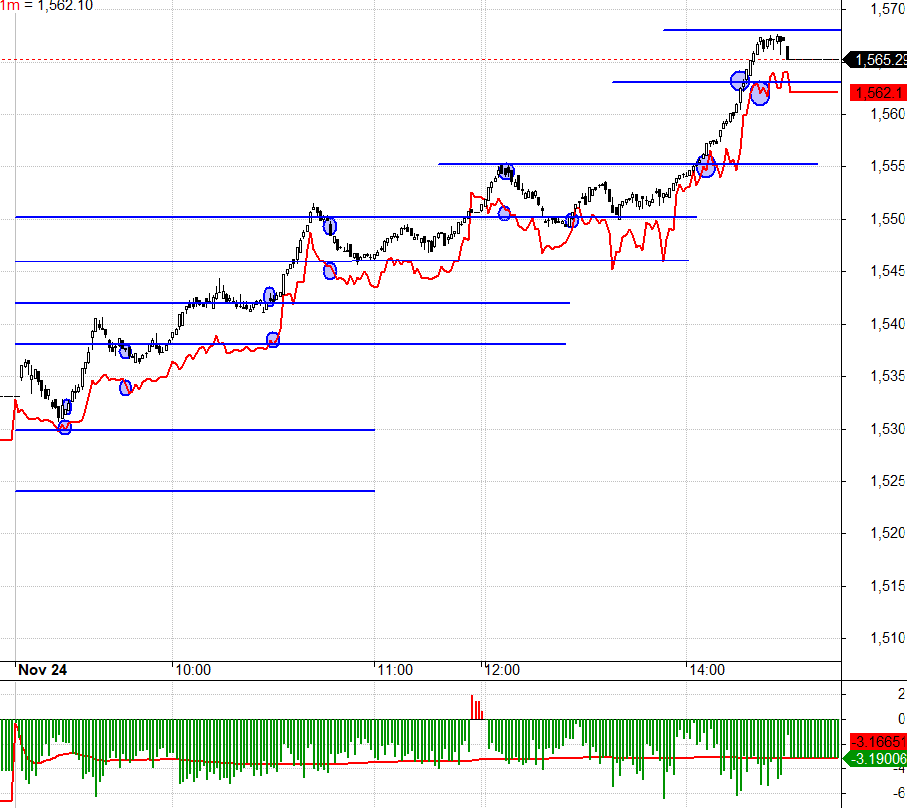The width and height of the screenshot is (907, 808).
Task: Click the 1,525 price axis label
Action: (x=888, y=481)
